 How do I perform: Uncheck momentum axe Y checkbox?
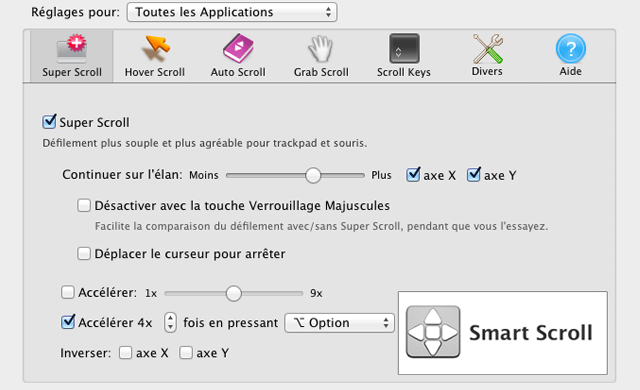[x=474, y=175]
